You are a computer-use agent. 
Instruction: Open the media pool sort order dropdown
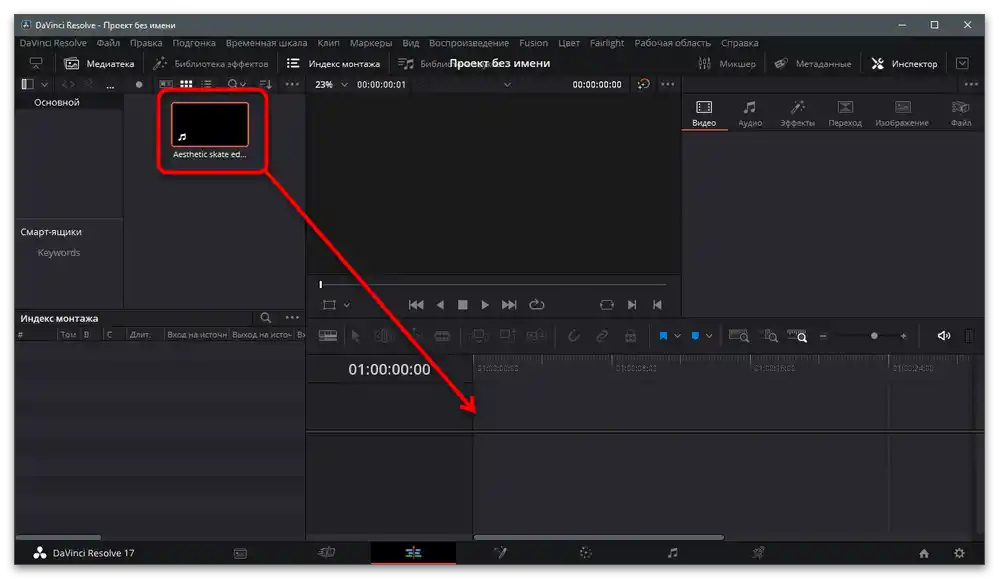pos(266,84)
